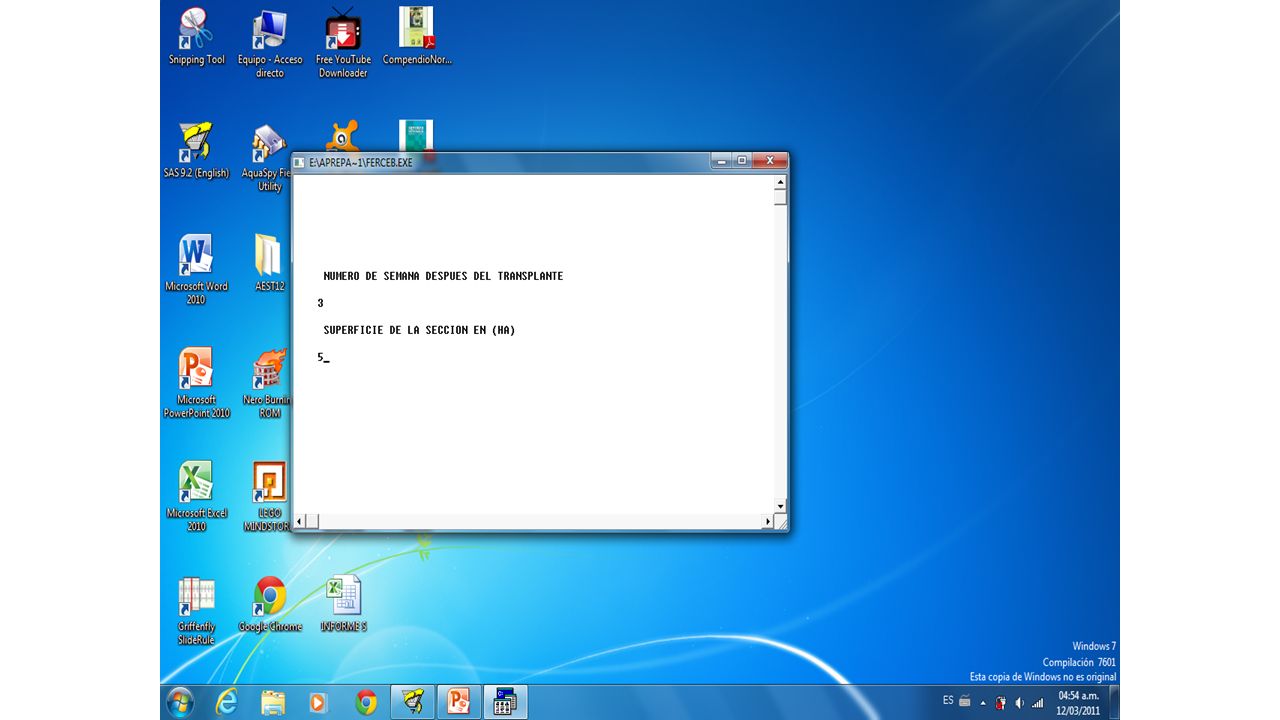Open Windows Explorer from taskbar
The width and height of the screenshot is (1280, 720).
273,703
